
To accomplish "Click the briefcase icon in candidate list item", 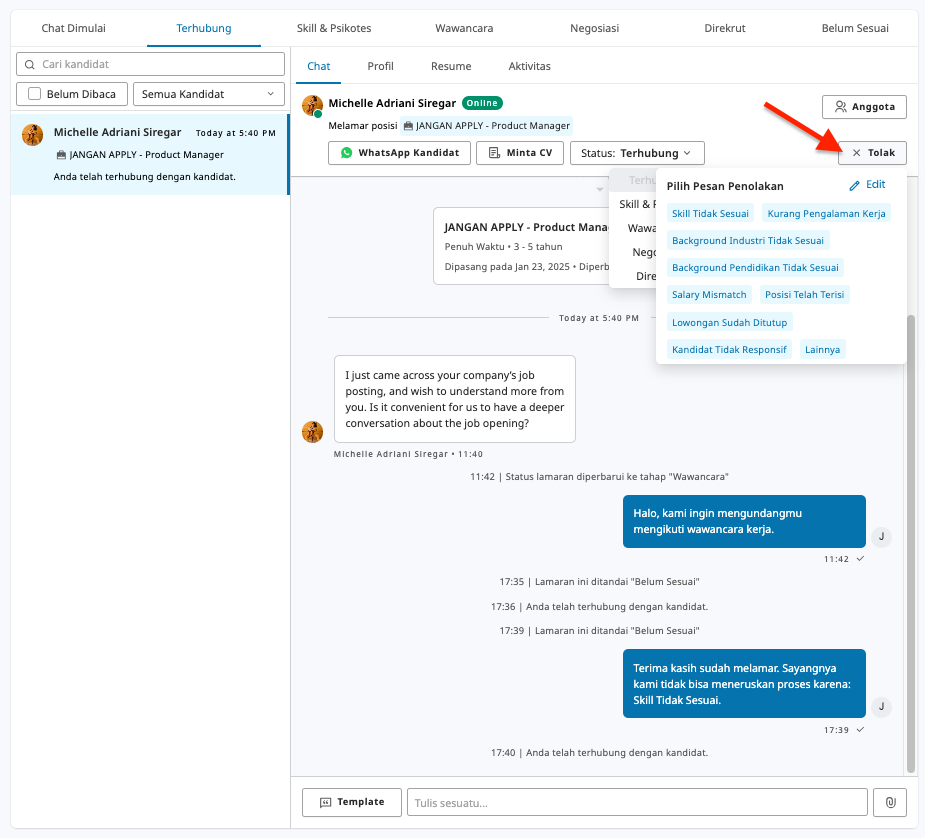I will 61,155.
